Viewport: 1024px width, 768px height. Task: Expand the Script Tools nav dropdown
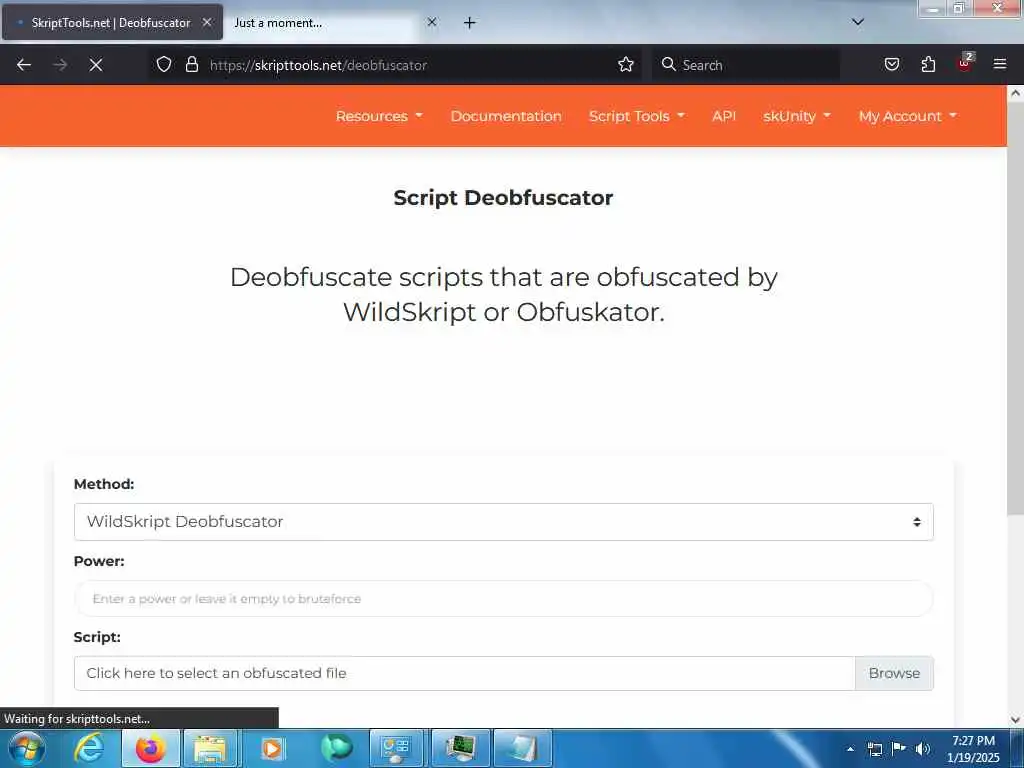coord(637,116)
